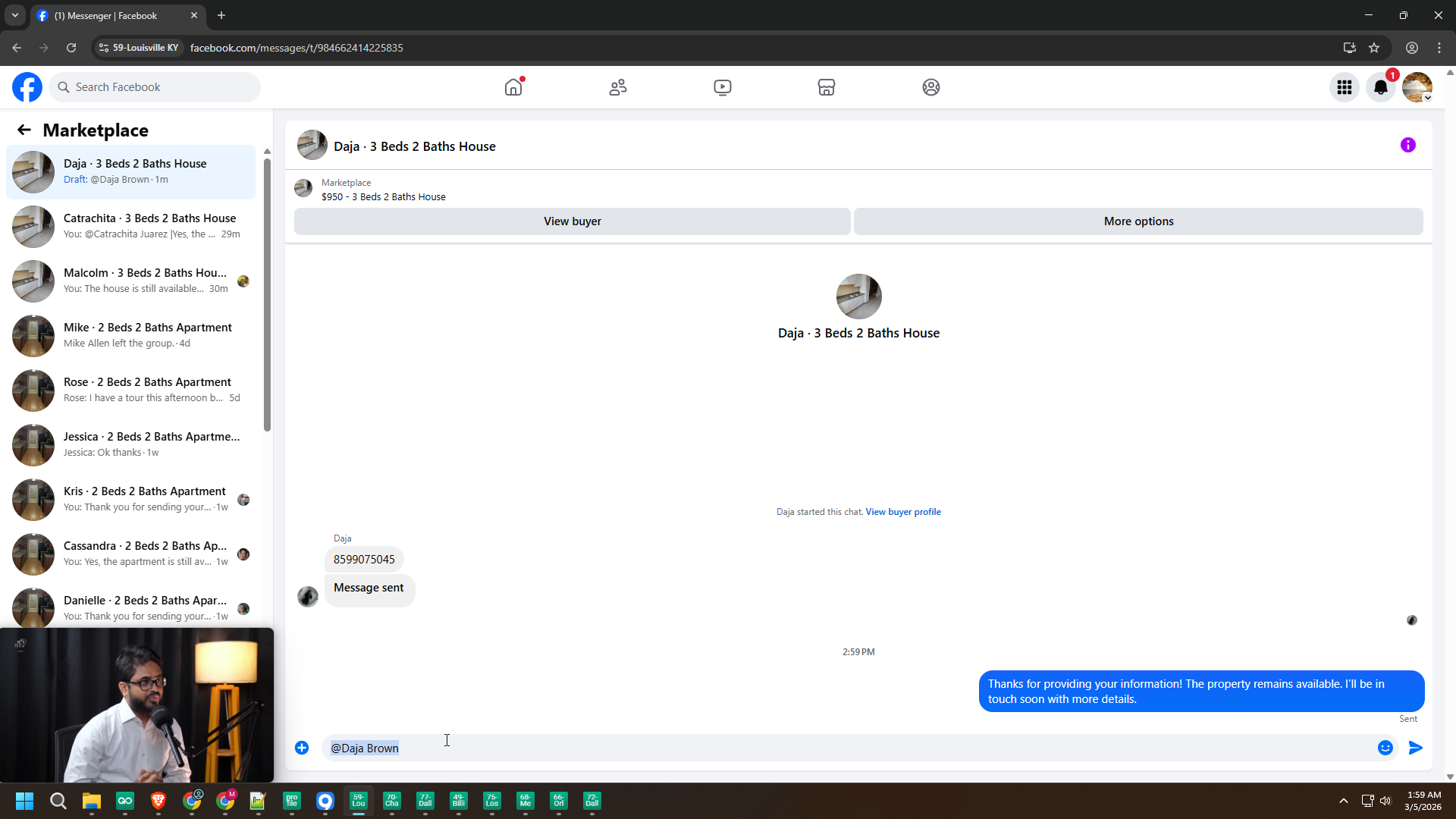Click the More options button

[1138, 221]
